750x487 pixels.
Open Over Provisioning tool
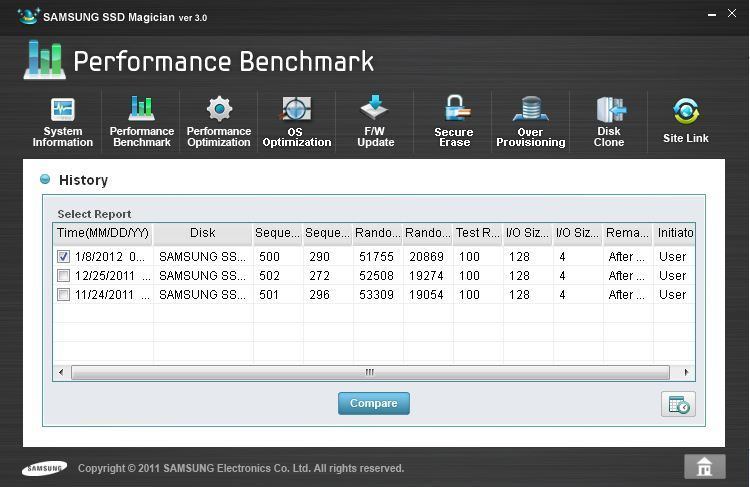pos(530,122)
